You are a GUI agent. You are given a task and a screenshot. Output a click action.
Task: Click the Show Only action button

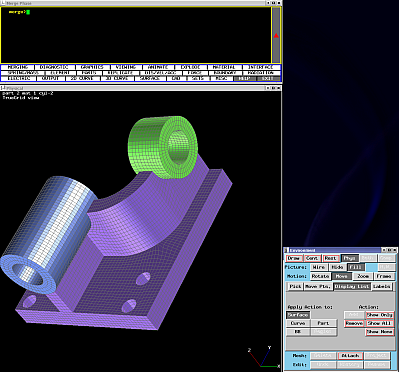click(x=379, y=315)
